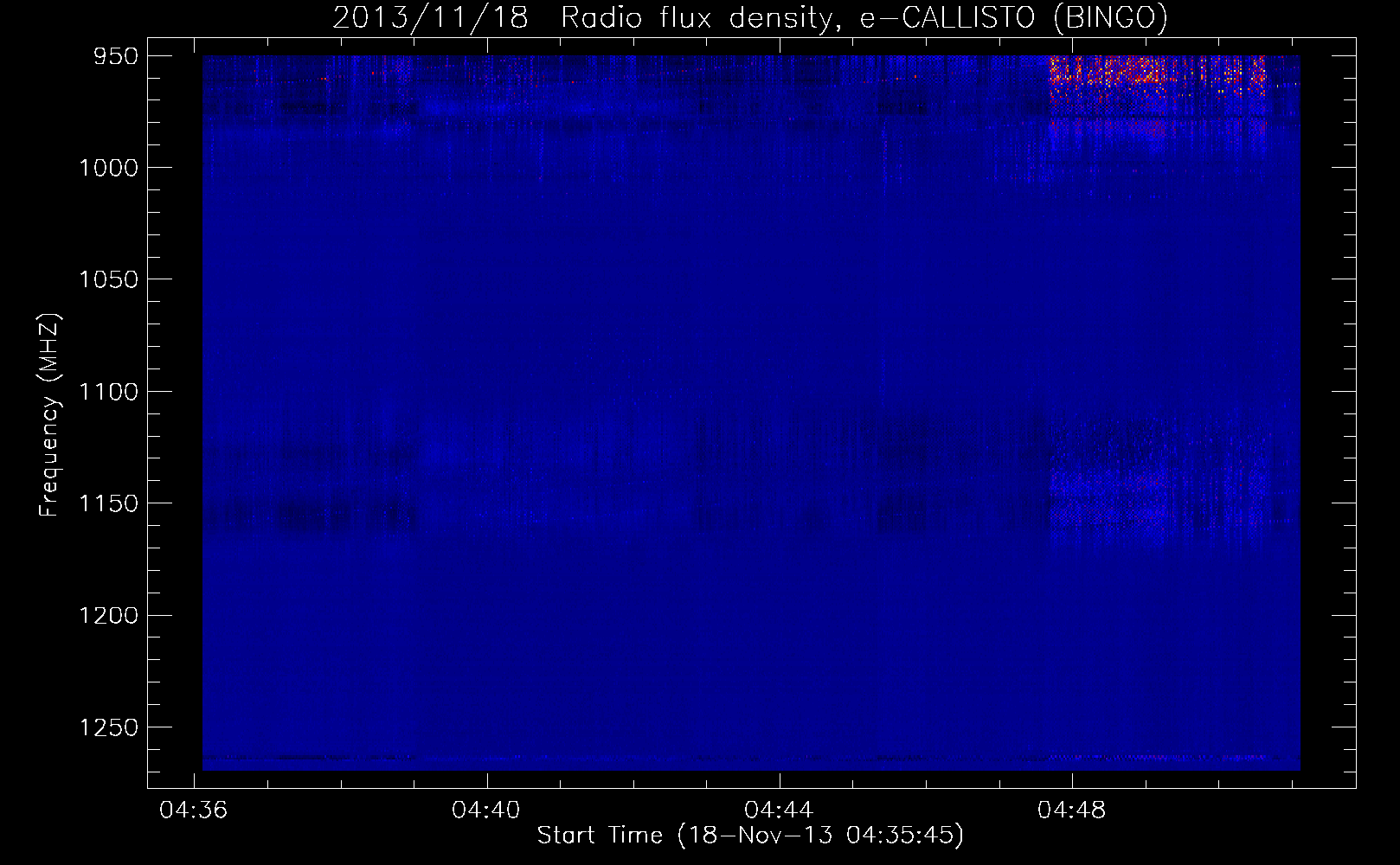Select the 1150 frequency tick label
The width and height of the screenshot is (1400, 865).
coord(108,503)
